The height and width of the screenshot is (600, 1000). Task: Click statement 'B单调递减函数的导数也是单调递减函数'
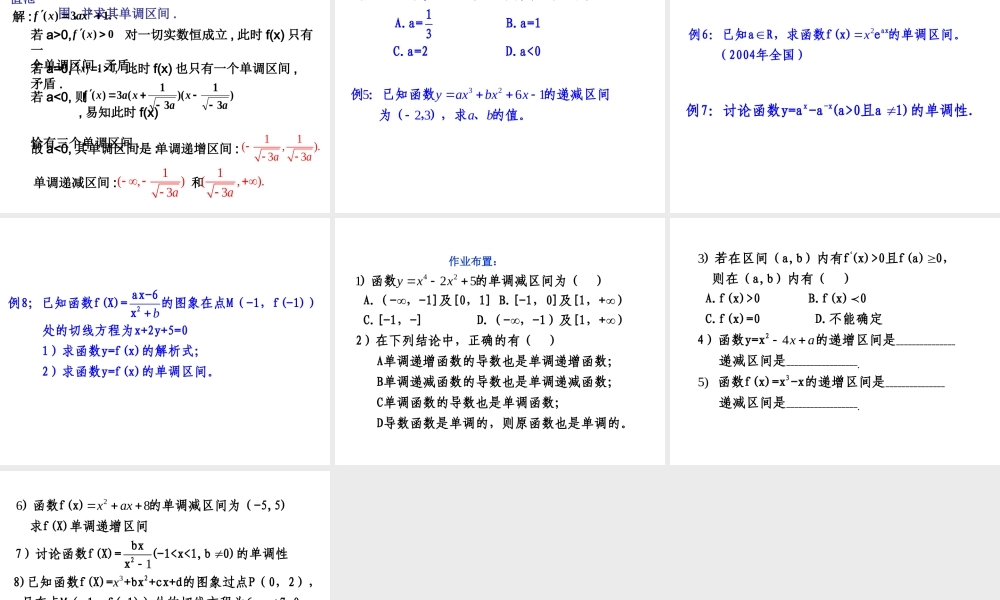pos(494,382)
